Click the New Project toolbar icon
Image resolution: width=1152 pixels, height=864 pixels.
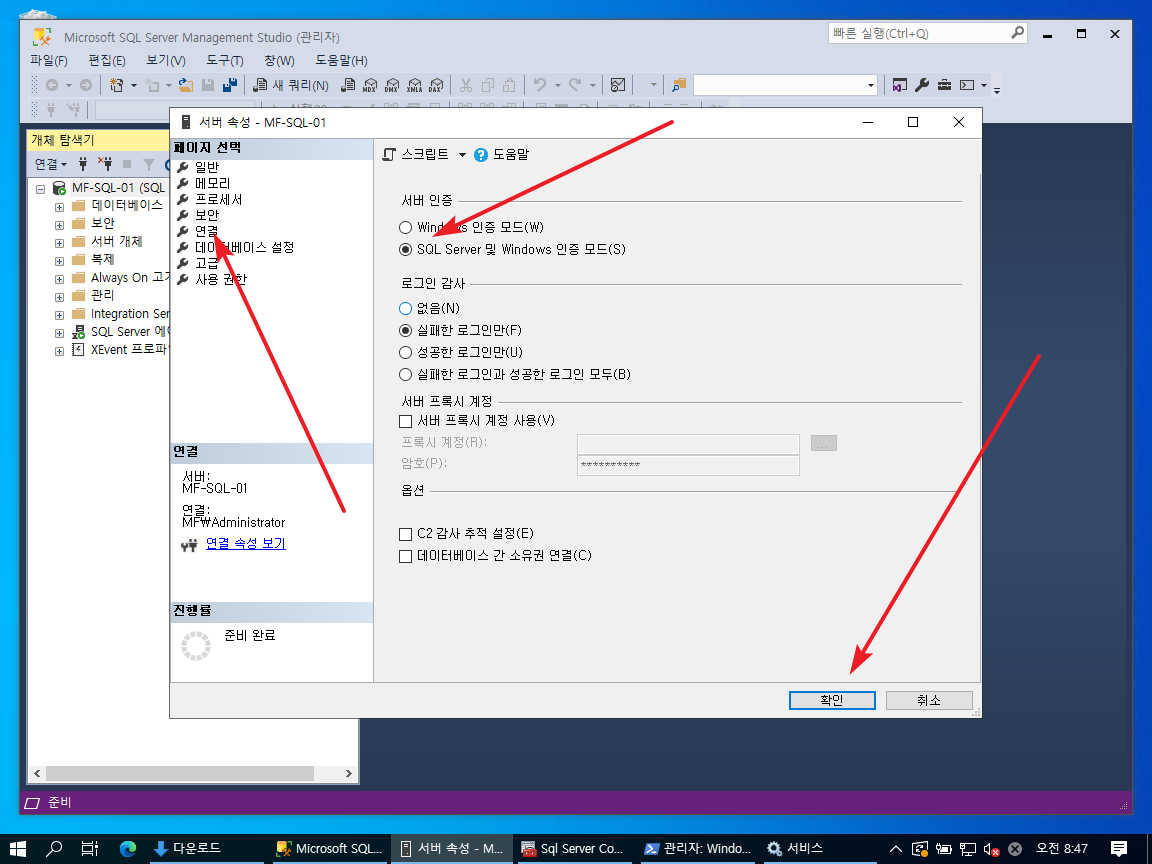click(x=116, y=85)
